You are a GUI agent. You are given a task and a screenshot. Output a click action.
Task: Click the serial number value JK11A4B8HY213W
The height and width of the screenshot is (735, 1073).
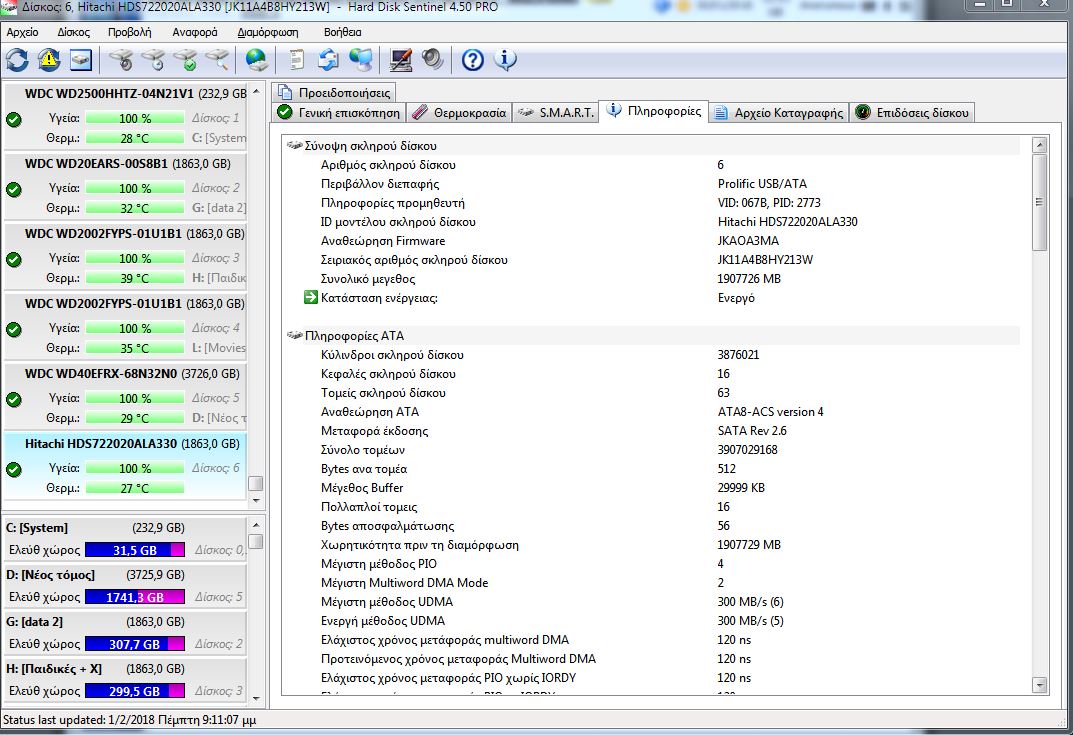pos(765,260)
